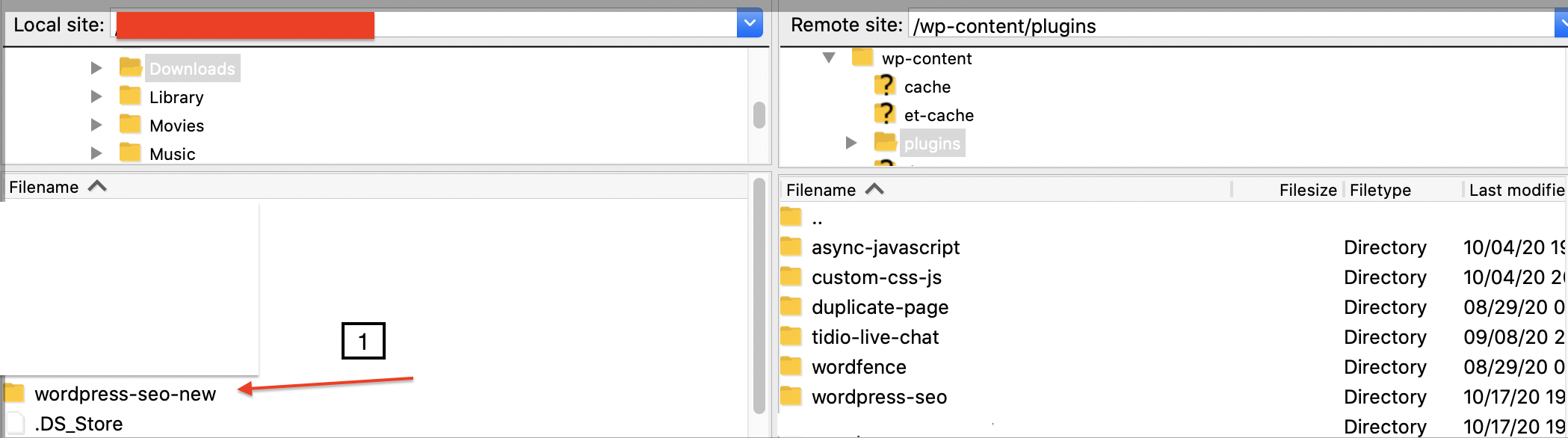Viewport: 1568px width, 438px height.
Task: Click the duplicate-page folder icon
Action: click(x=791, y=306)
